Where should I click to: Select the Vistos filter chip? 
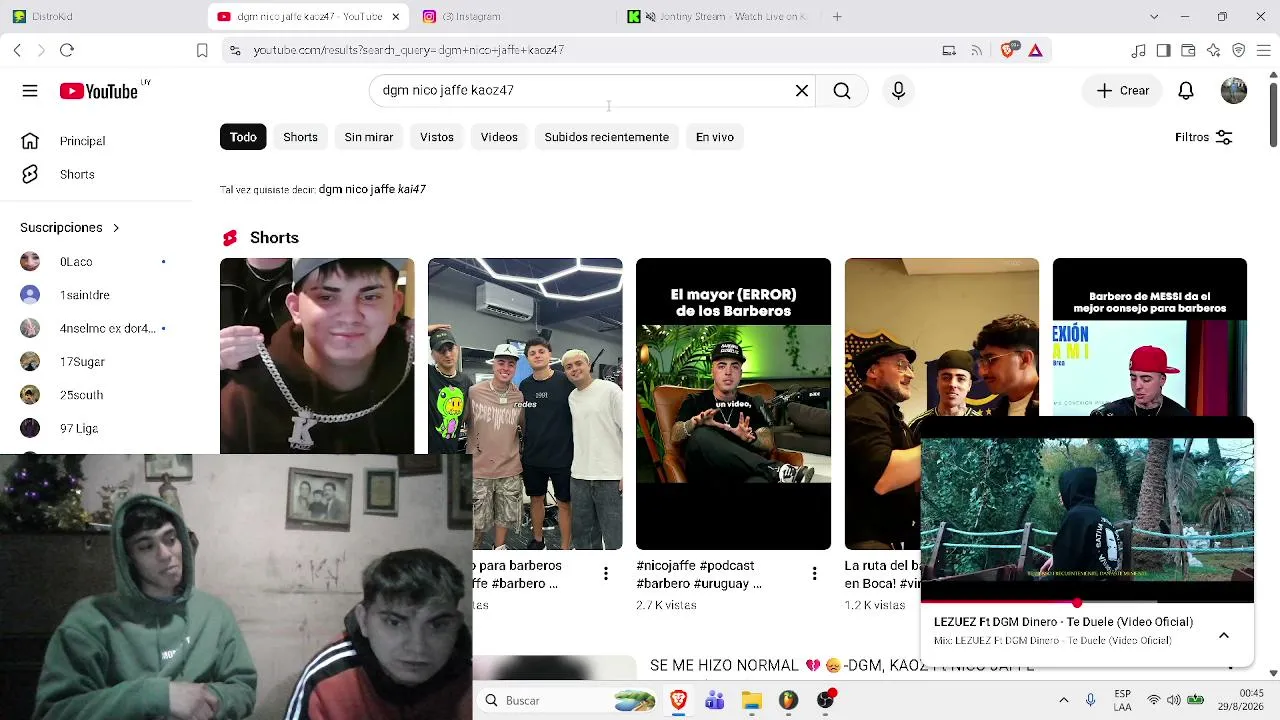[x=437, y=137]
